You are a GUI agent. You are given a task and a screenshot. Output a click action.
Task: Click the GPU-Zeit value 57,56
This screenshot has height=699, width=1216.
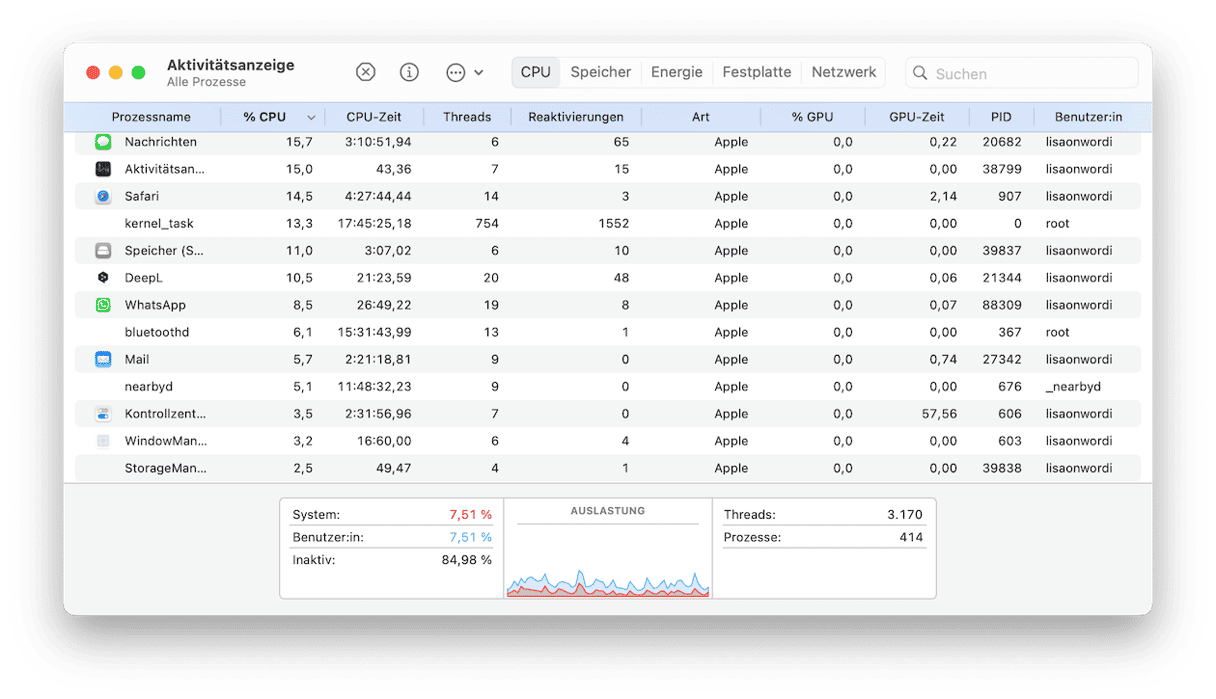pyautogui.click(x=941, y=414)
